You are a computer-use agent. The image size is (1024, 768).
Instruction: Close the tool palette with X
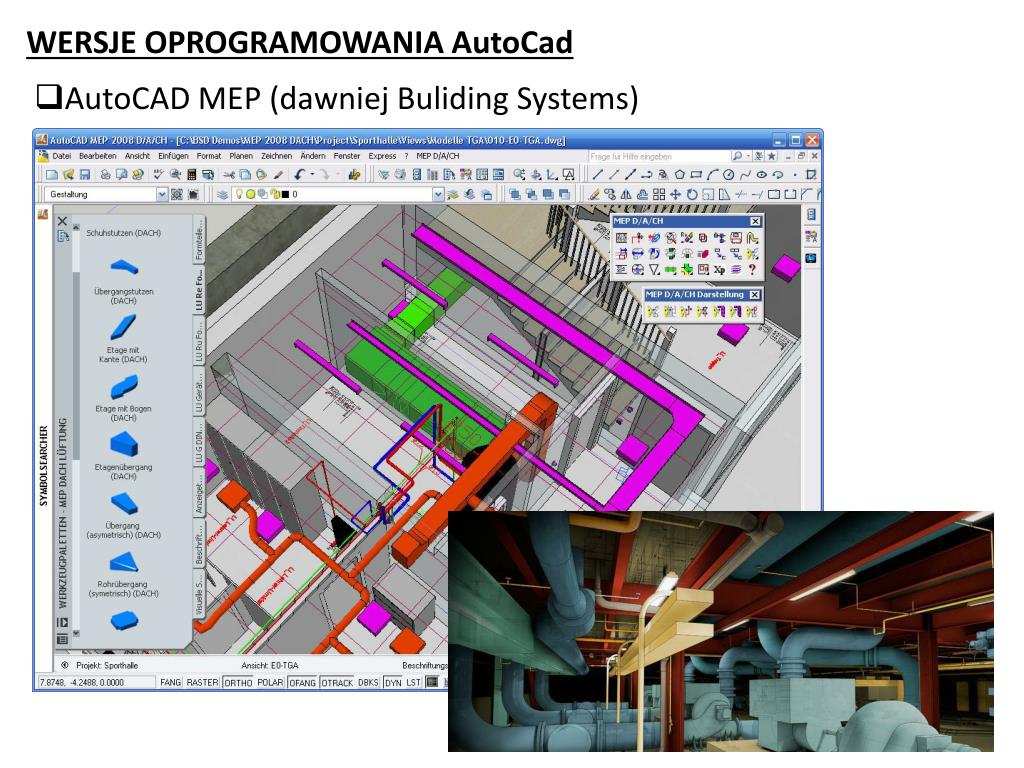click(63, 221)
